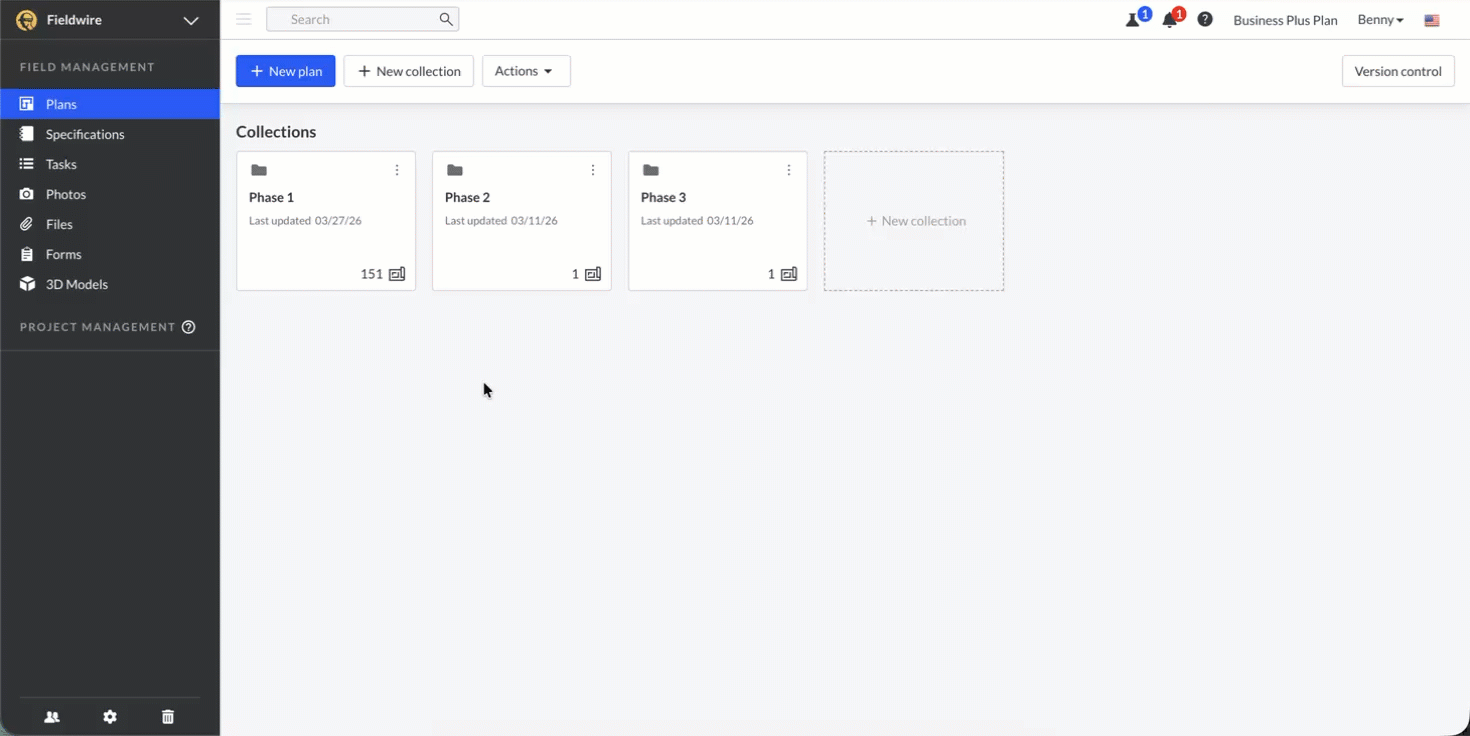
Task: Open the help question mark icon
Action: click(1205, 19)
